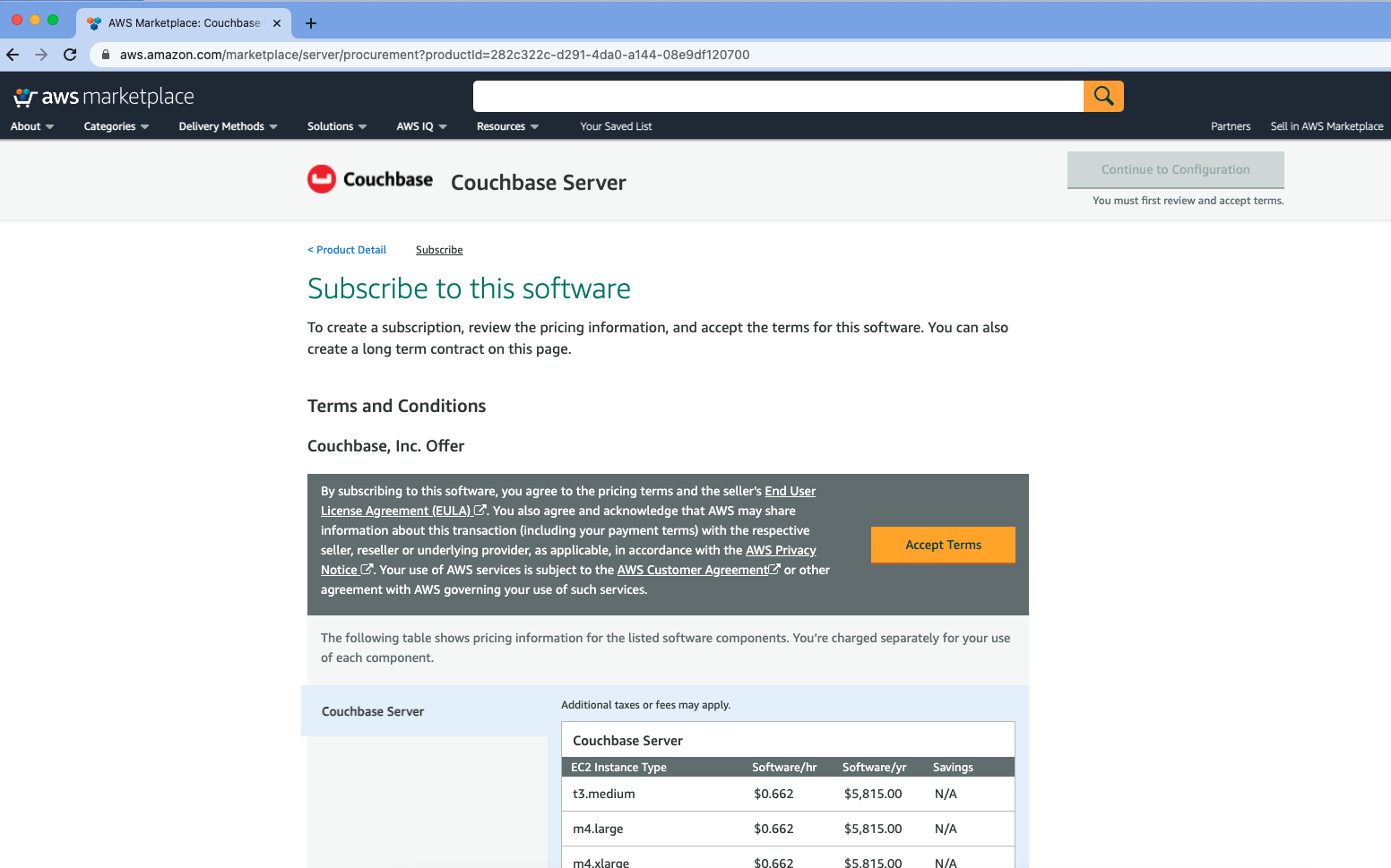Open the EULA external link icon
1391x868 pixels.
(480, 510)
